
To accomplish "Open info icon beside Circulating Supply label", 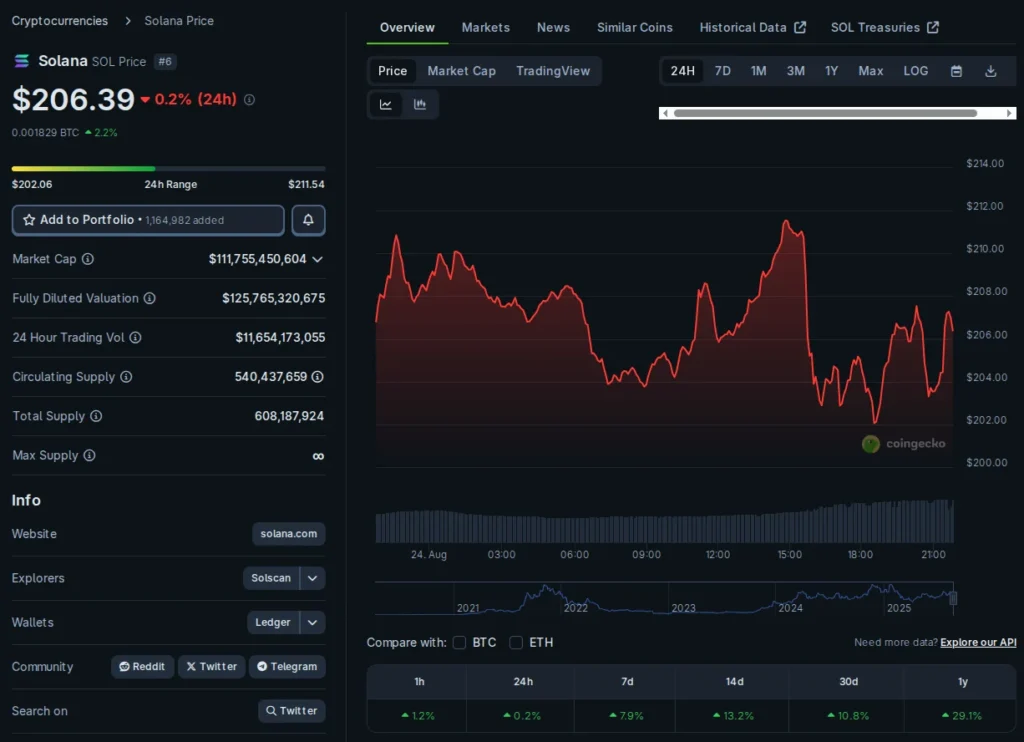I will coord(126,377).
